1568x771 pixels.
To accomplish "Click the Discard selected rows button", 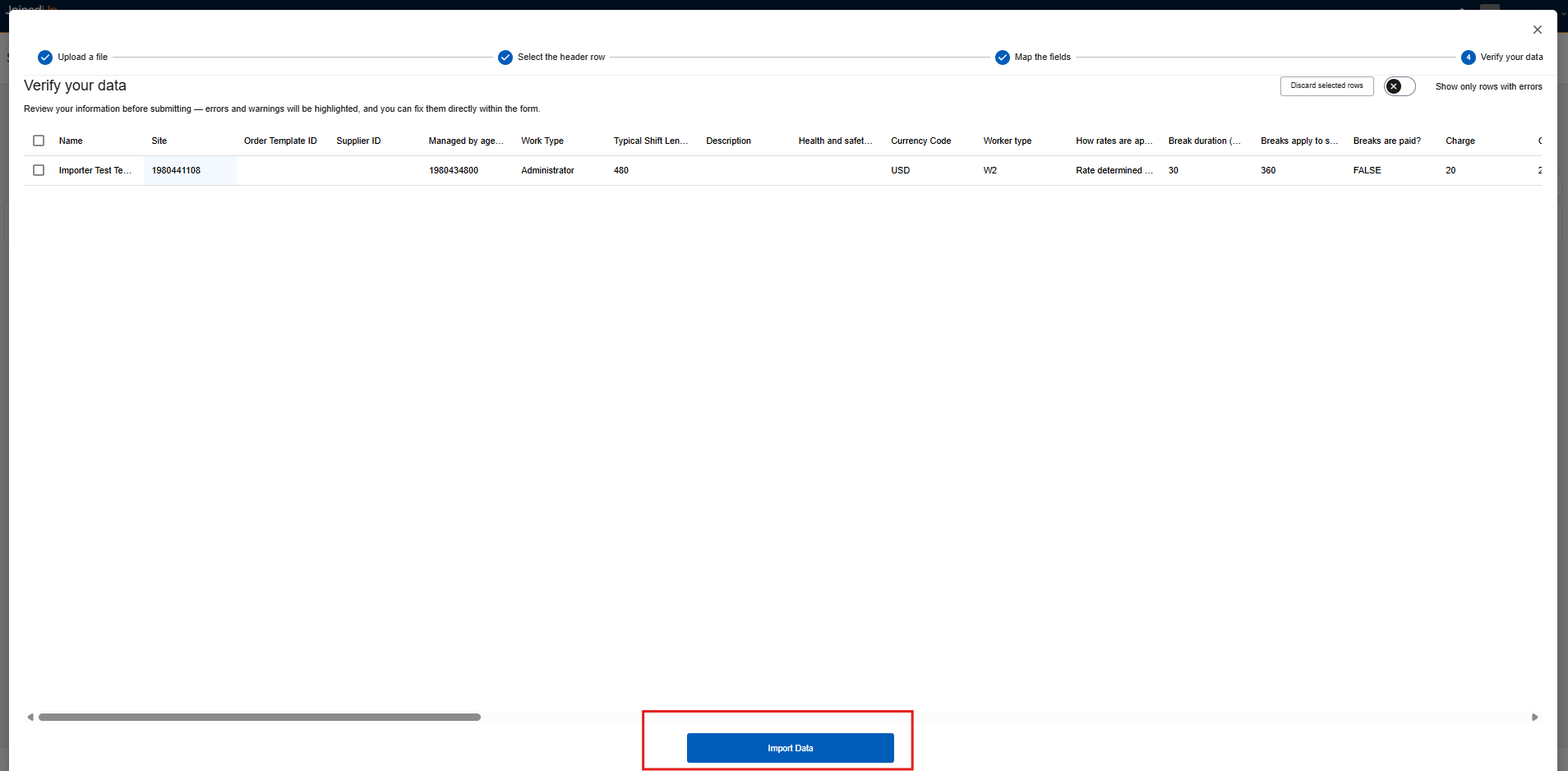I will [1326, 86].
